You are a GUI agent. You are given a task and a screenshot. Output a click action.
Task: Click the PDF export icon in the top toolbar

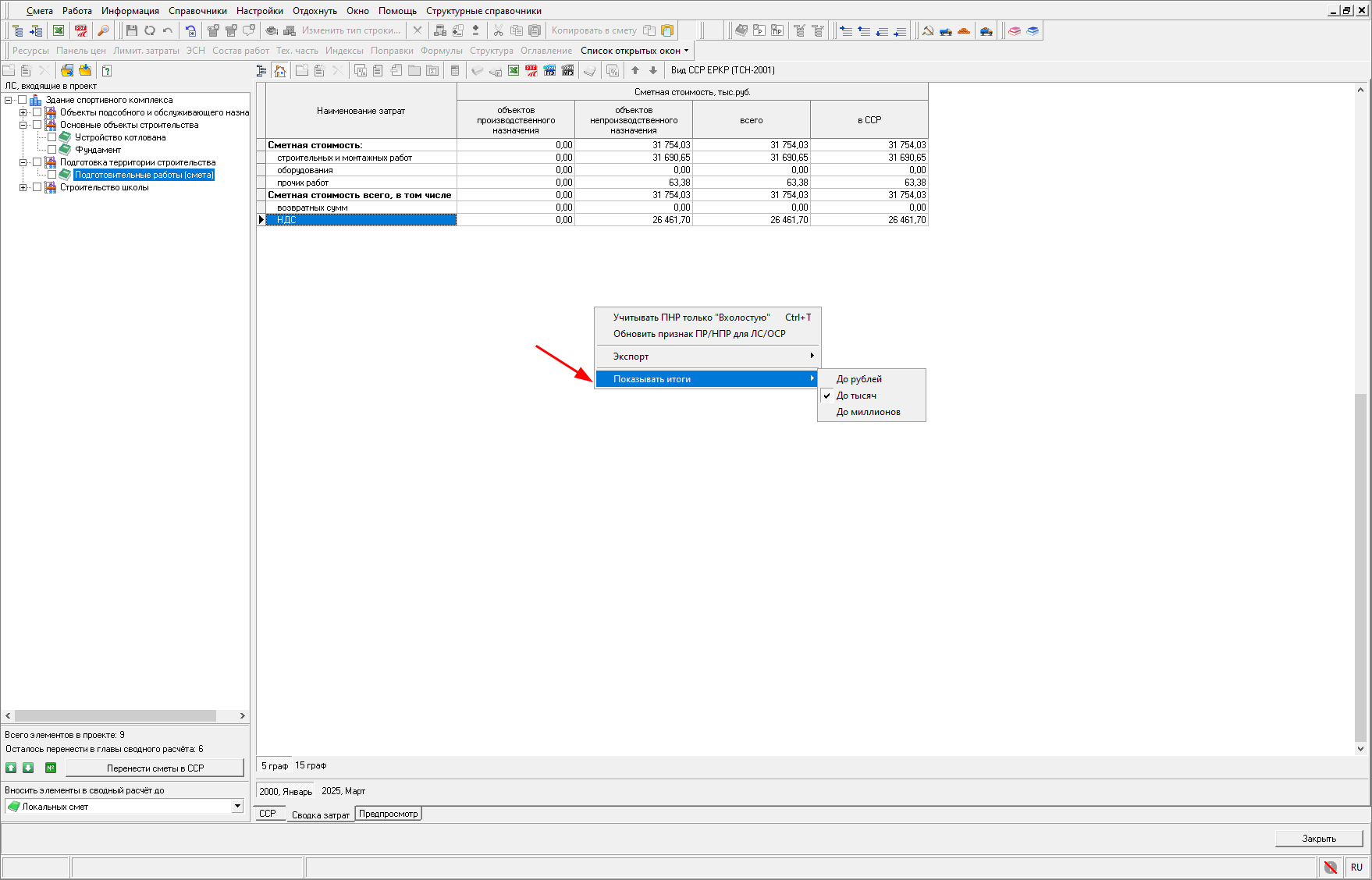[x=80, y=30]
